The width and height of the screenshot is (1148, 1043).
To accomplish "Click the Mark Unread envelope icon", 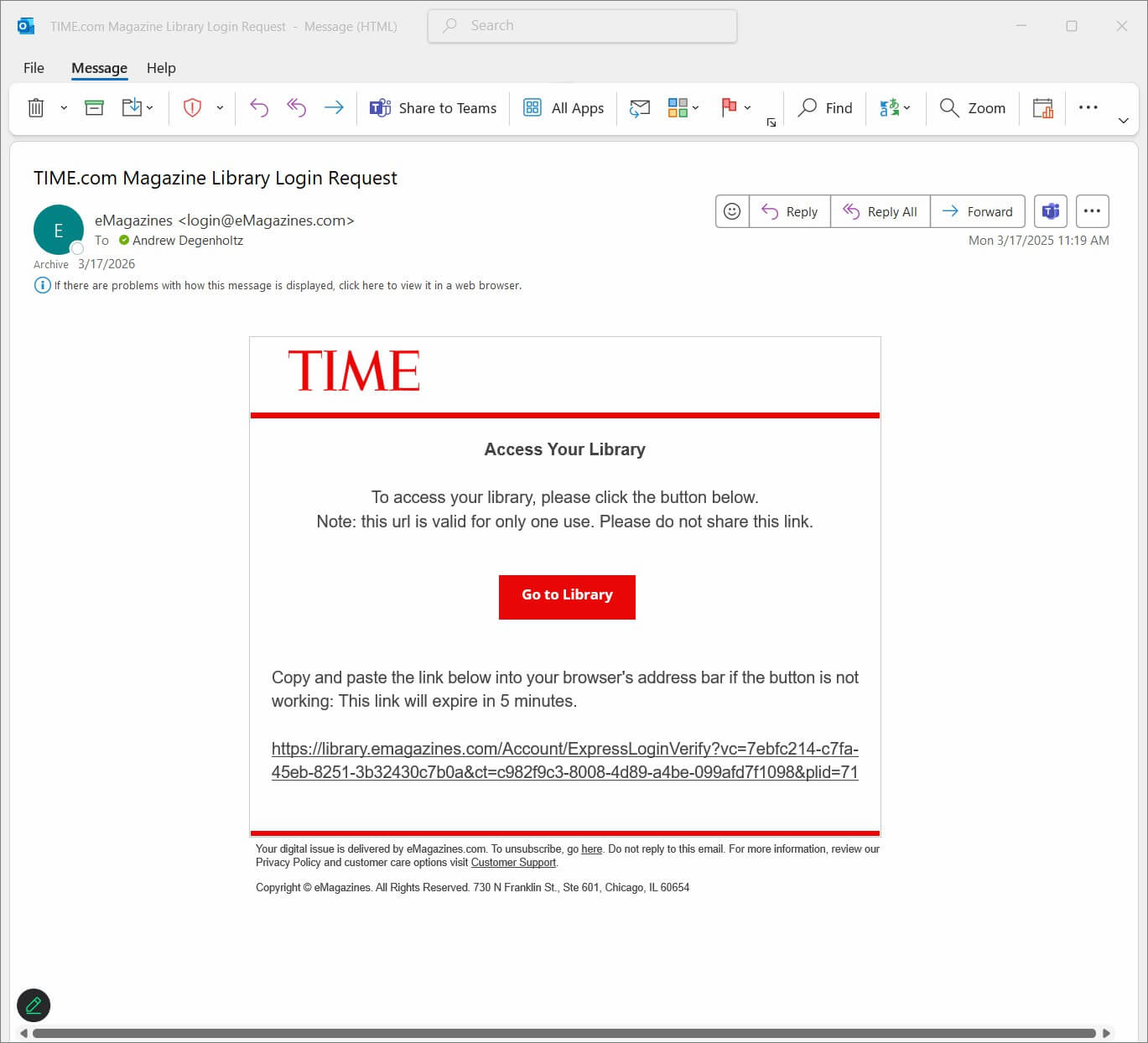I will pos(640,108).
